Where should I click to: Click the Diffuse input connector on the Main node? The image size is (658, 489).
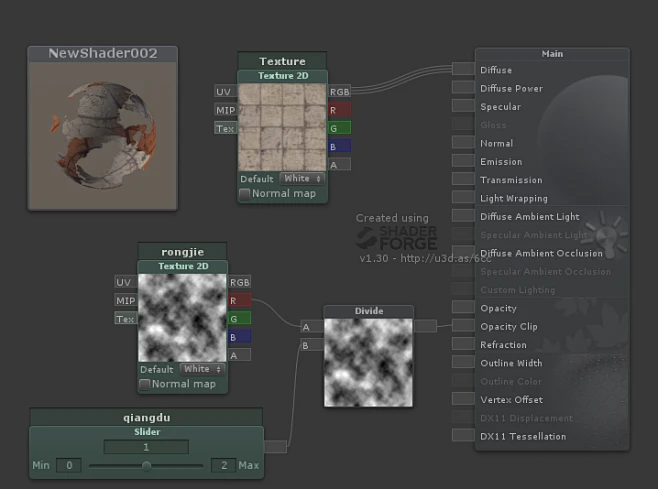tap(463, 70)
